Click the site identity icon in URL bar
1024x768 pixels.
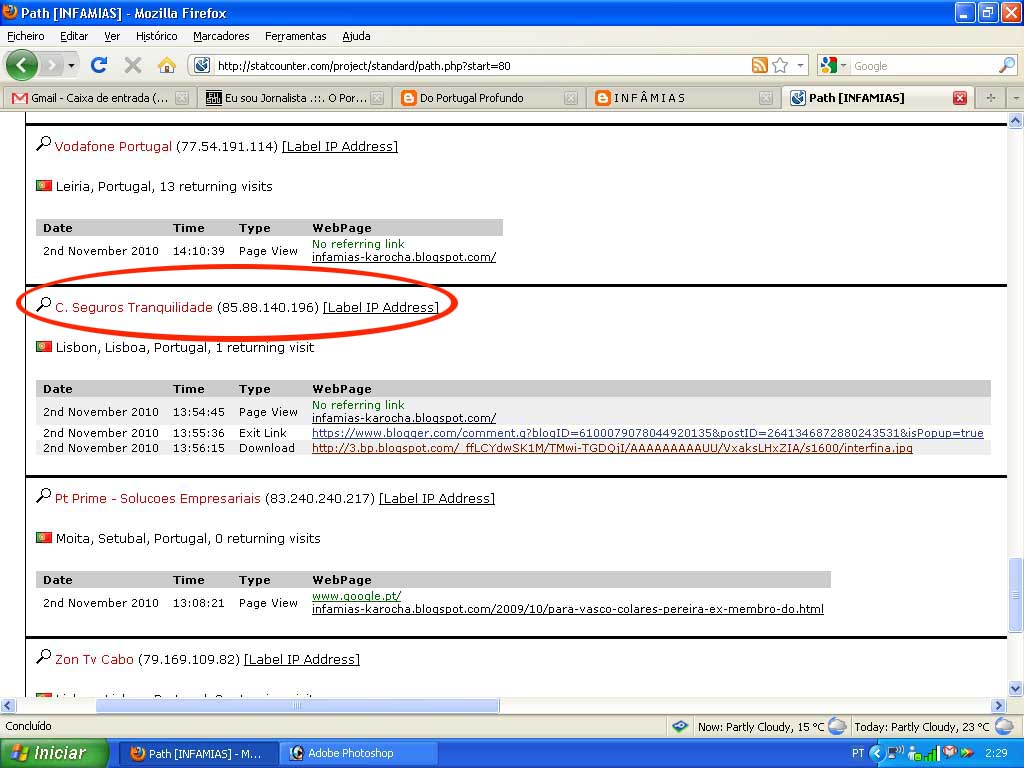(x=202, y=65)
